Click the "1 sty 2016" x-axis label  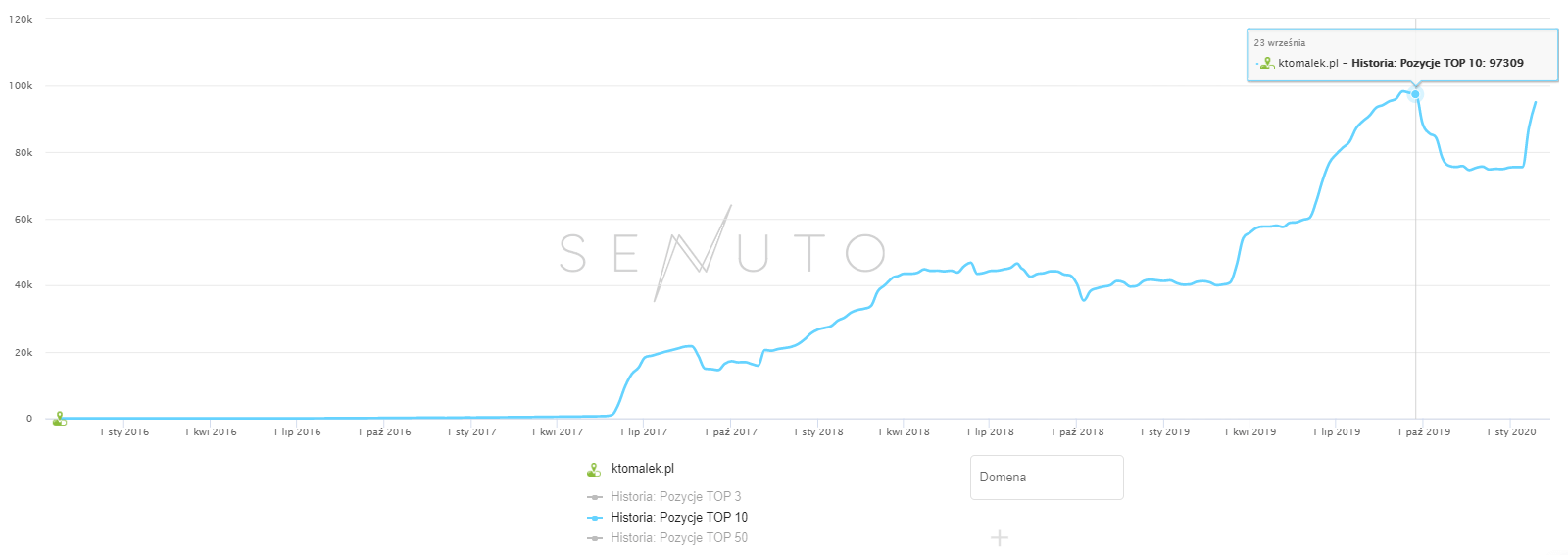[x=124, y=432]
